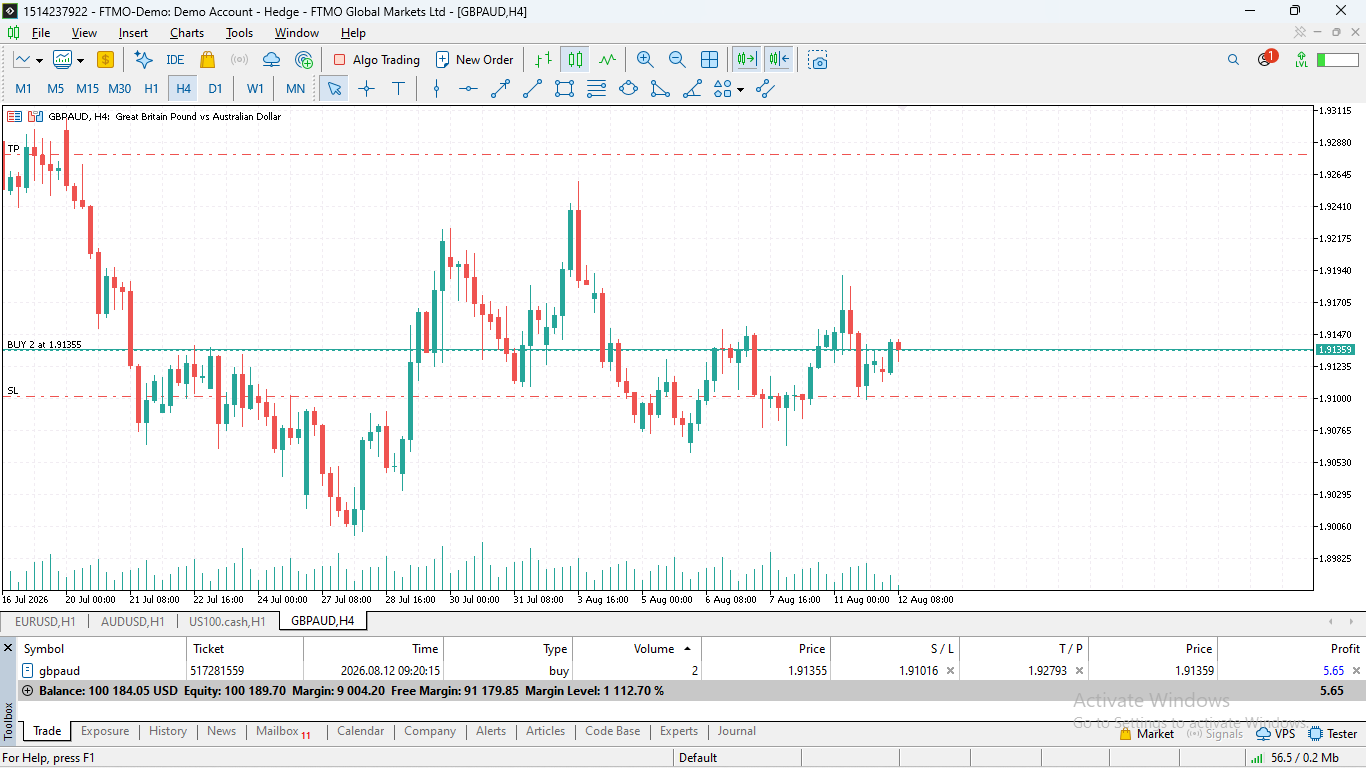The width and height of the screenshot is (1366, 768).
Task: Switch to the EURUSD,H1 chart tab
Action: click(x=45, y=621)
